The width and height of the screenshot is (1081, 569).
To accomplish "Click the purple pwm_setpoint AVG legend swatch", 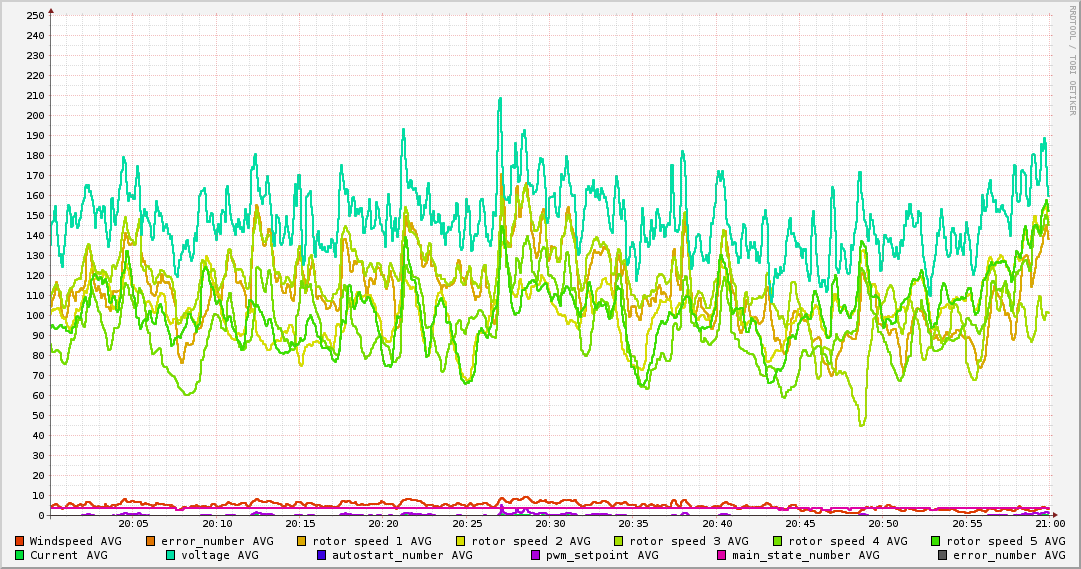I will click(536, 555).
